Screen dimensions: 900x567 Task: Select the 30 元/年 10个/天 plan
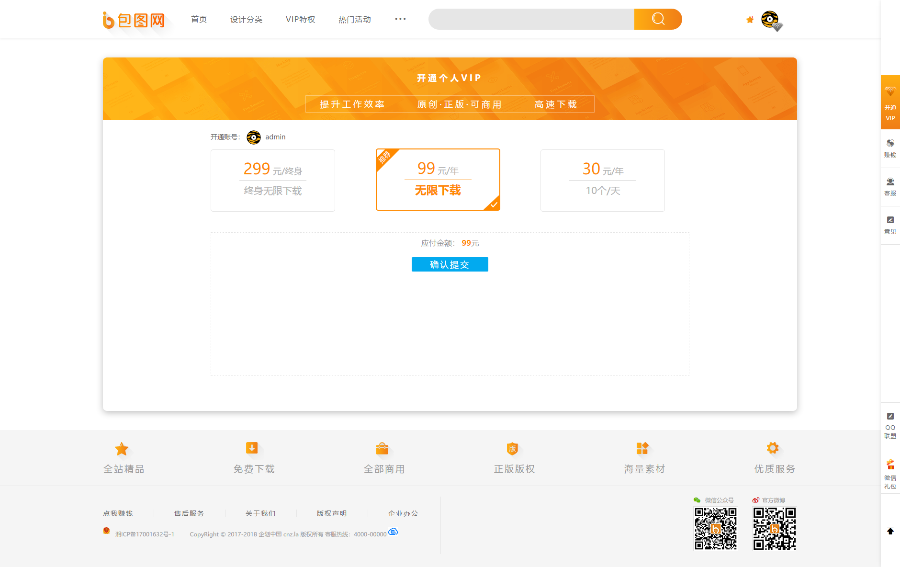[602, 180]
